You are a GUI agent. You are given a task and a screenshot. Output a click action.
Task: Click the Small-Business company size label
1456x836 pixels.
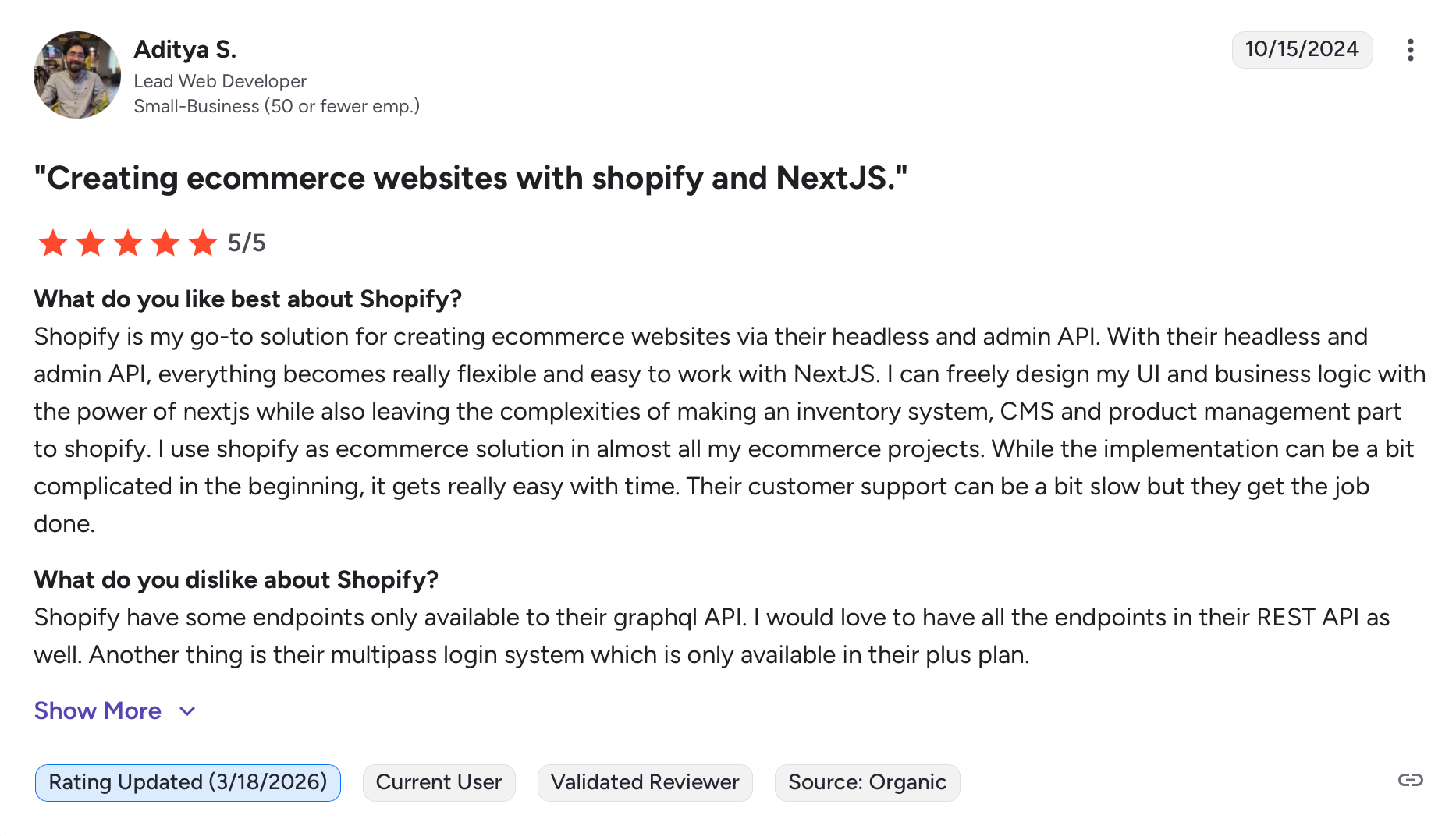[x=276, y=106]
